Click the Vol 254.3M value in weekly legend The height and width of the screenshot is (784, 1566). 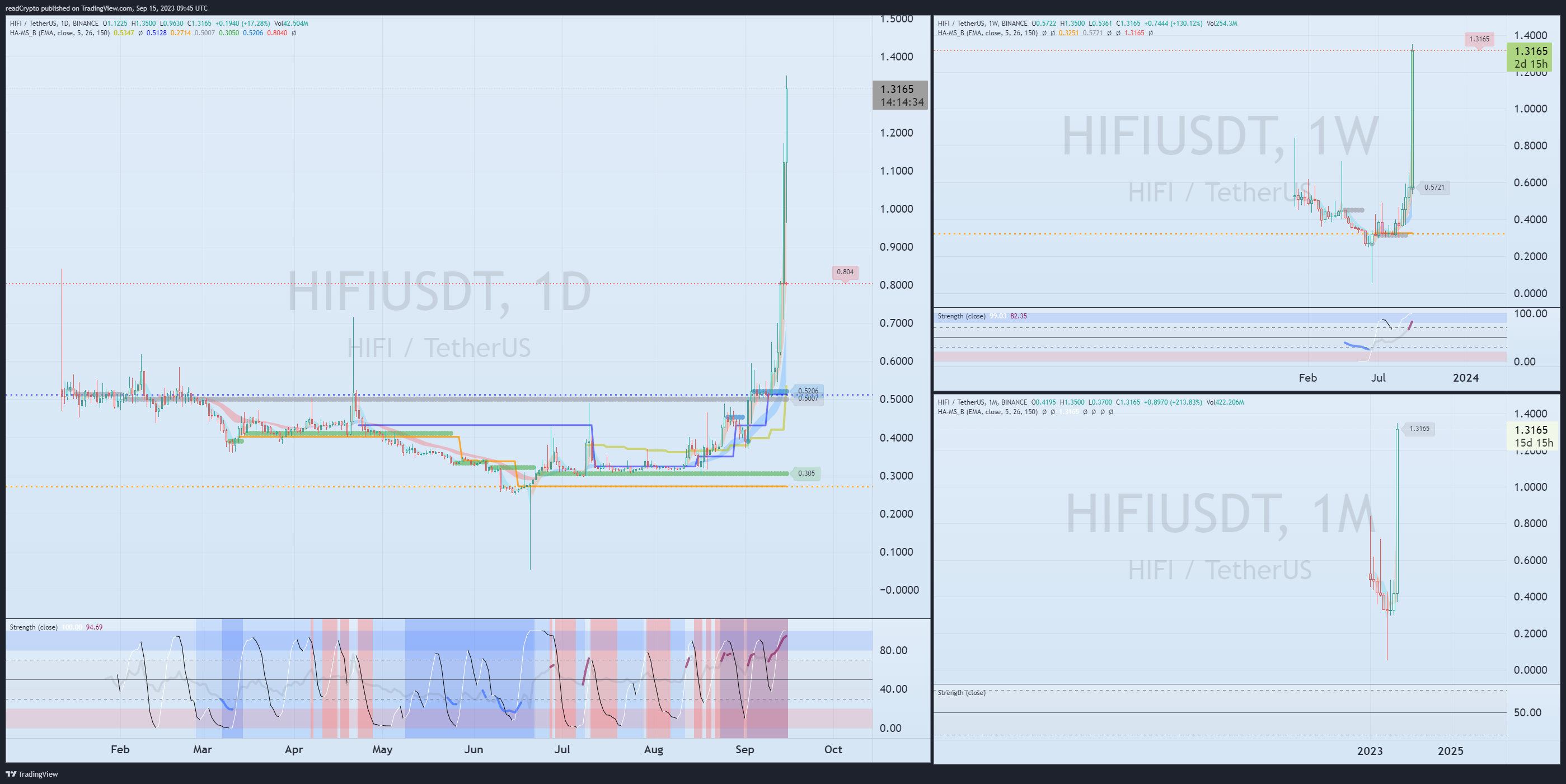(1222, 23)
